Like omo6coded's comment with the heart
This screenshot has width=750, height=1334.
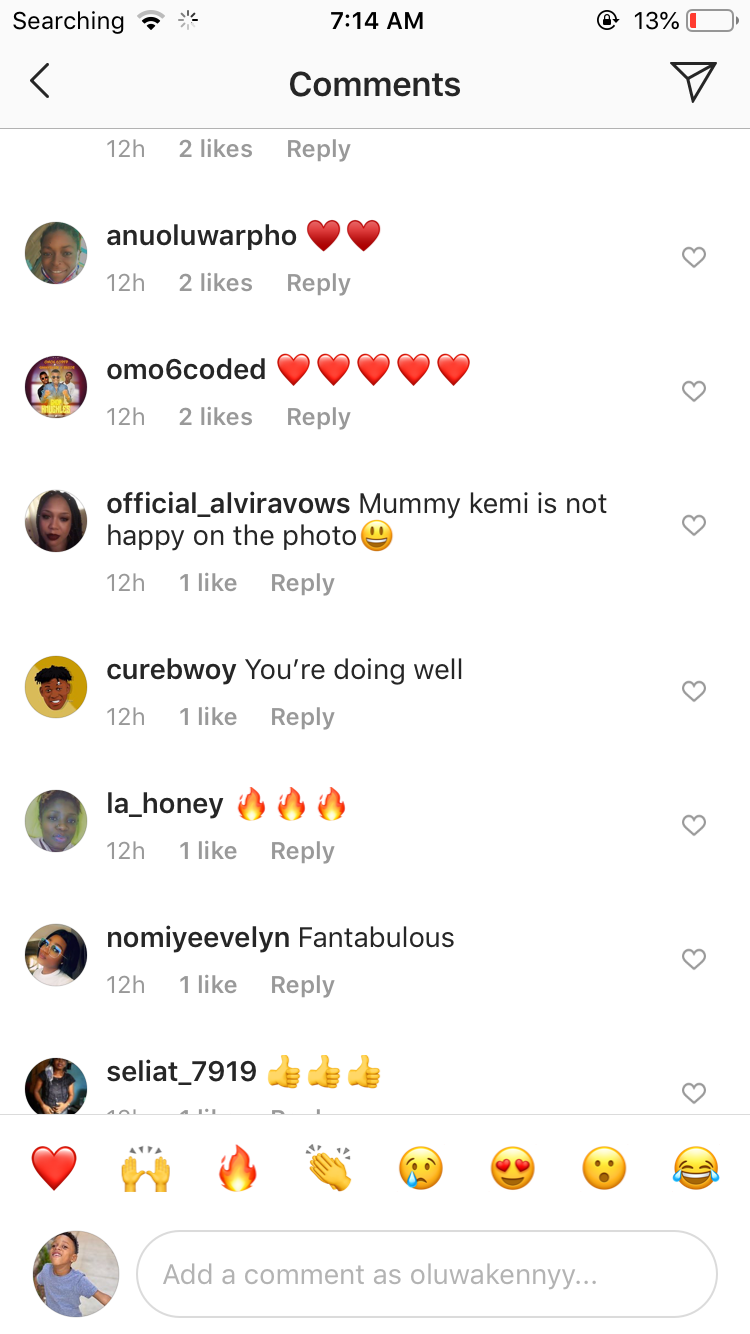pos(694,392)
